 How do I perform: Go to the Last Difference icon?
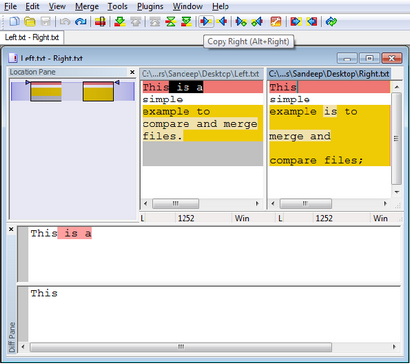click(186, 22)
